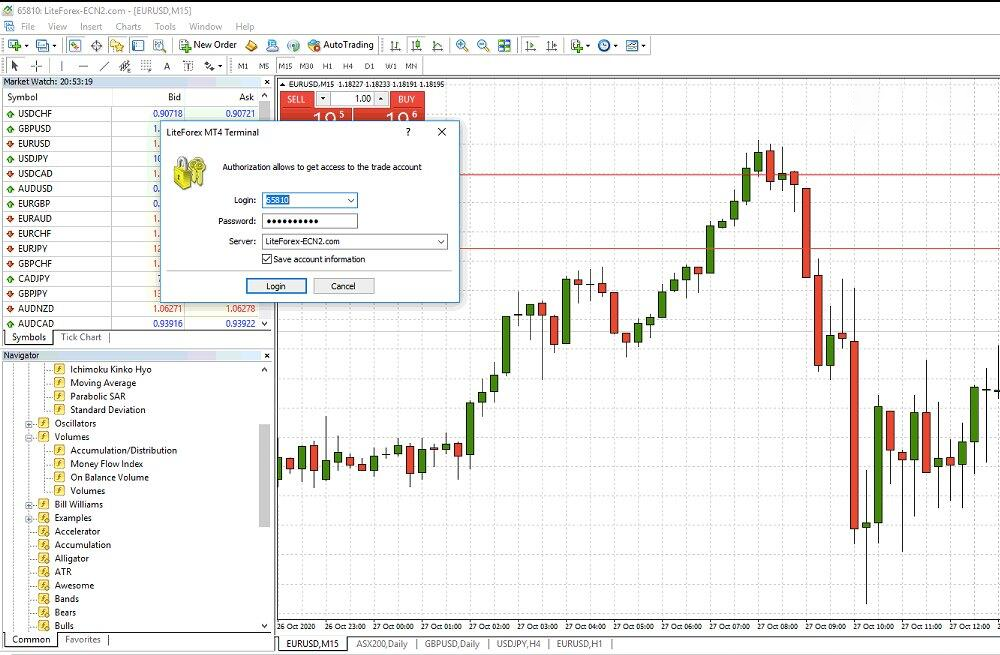
Task: Open the Server dropdown in the login dialog
Action: click(442, 241)
